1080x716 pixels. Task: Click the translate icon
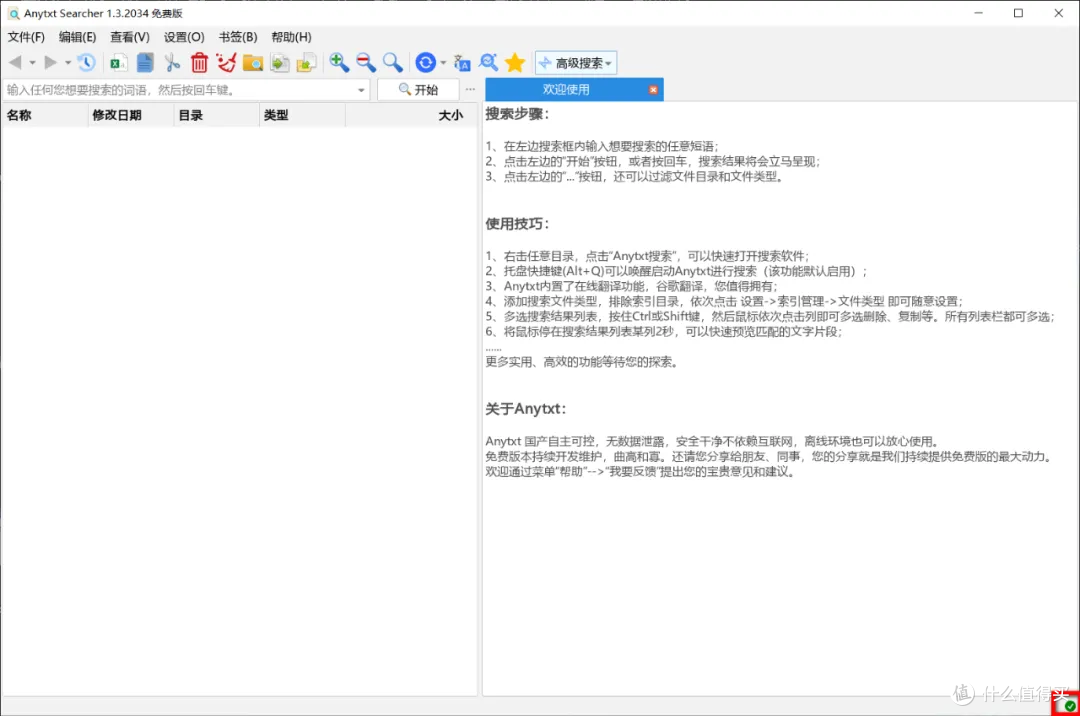[x=462, y=63]
